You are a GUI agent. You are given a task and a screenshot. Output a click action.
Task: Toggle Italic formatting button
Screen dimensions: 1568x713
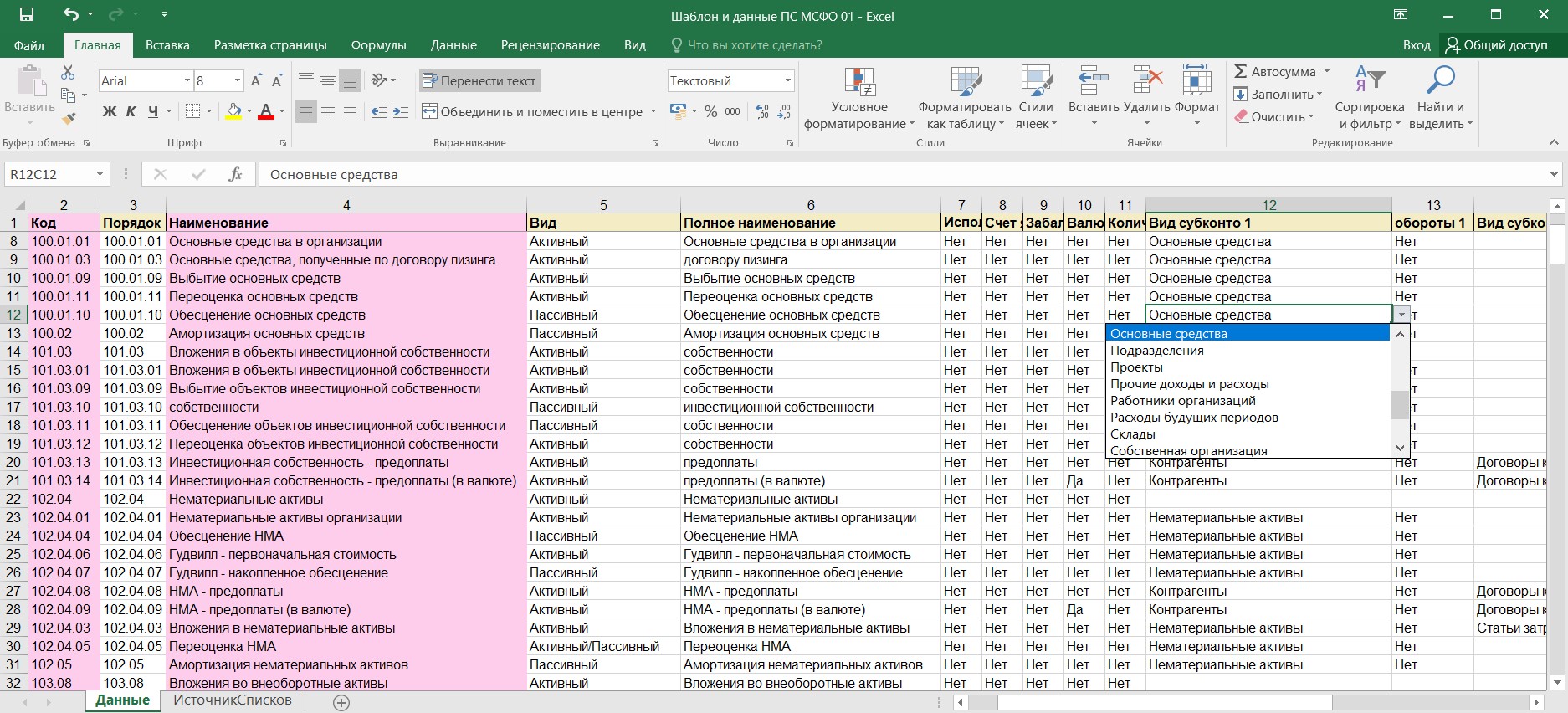[131, 111]
